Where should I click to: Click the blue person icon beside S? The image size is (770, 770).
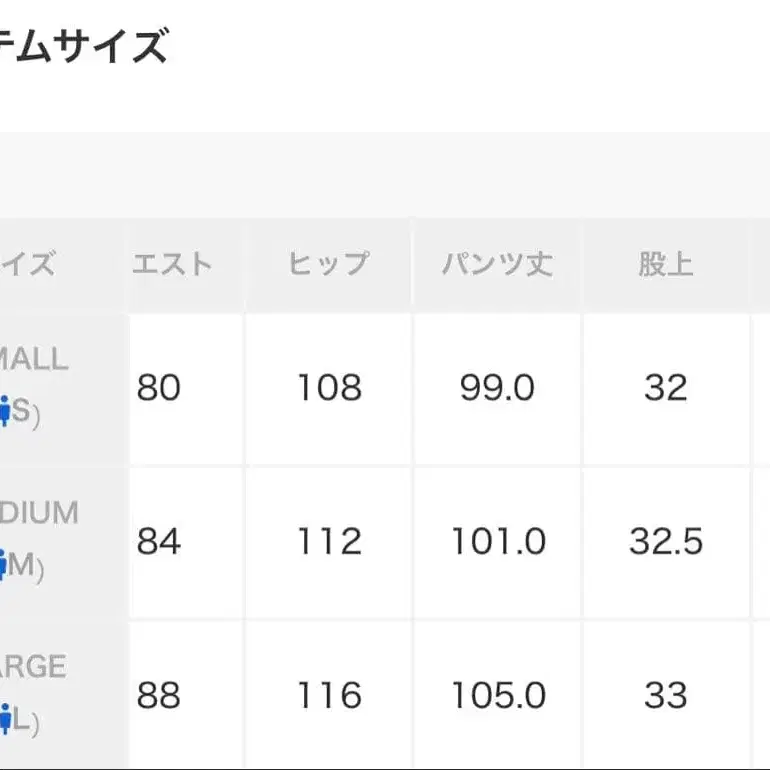click(x=4, y=411)
